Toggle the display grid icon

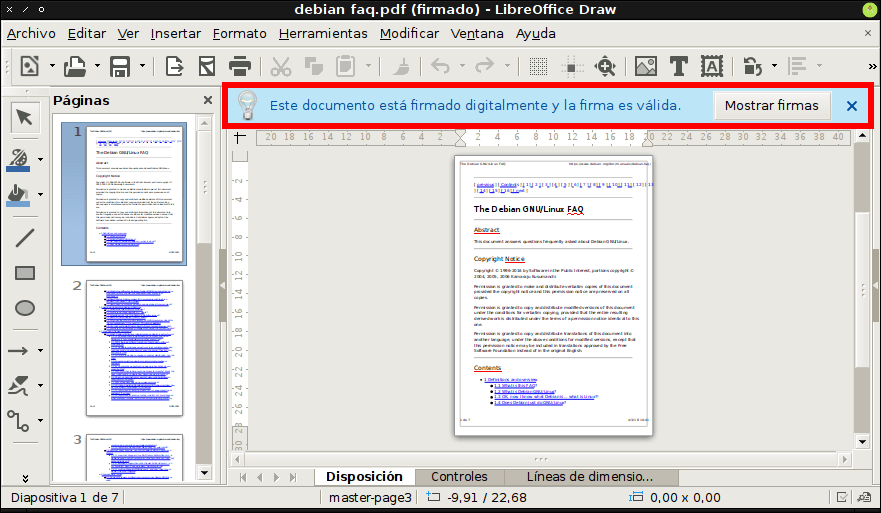coord(538,66)
